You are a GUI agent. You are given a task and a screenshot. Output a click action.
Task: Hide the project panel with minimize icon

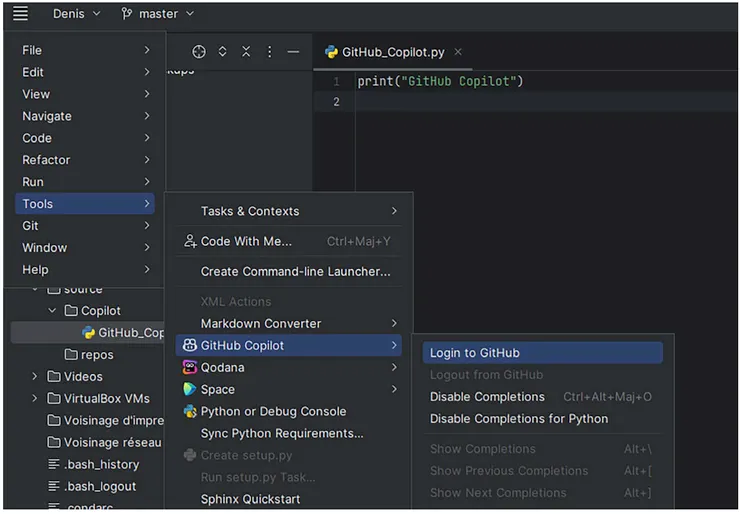pyautogui.click(x=293, y=52)
